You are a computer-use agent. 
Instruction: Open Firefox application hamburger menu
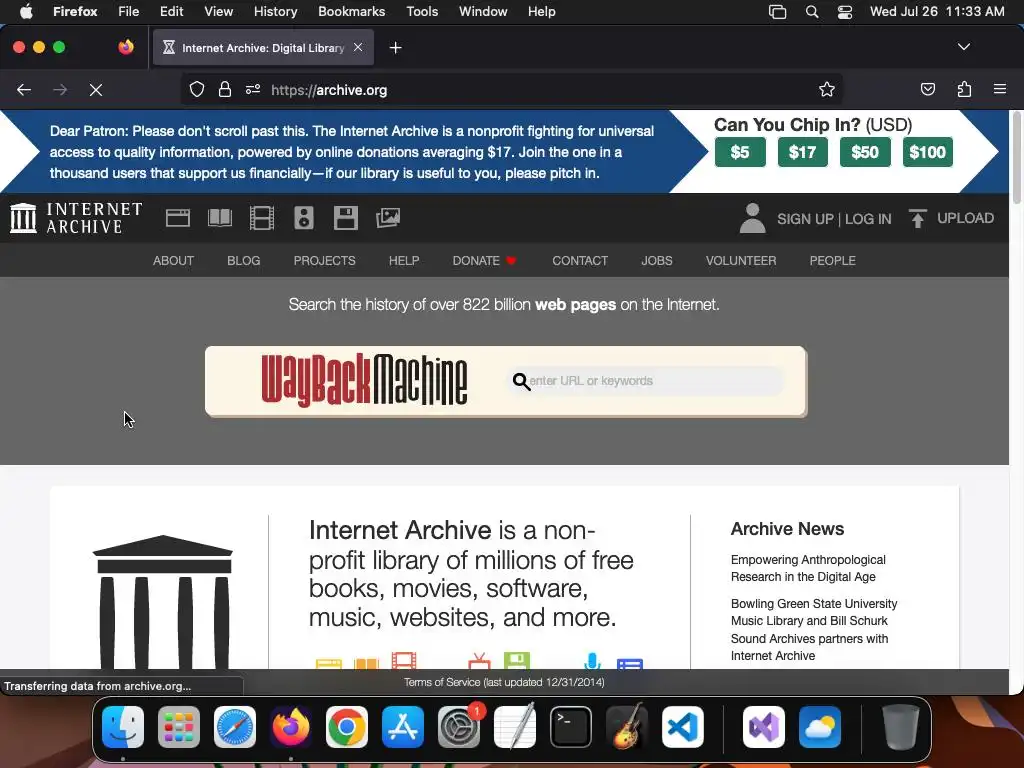[x=1000, y=89]
